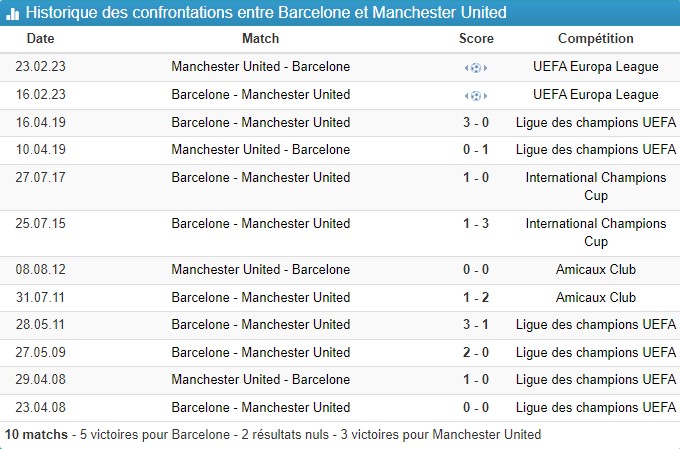The image size is (680, 449).
Task: Click the Date column header
Action: coord(41,39)
